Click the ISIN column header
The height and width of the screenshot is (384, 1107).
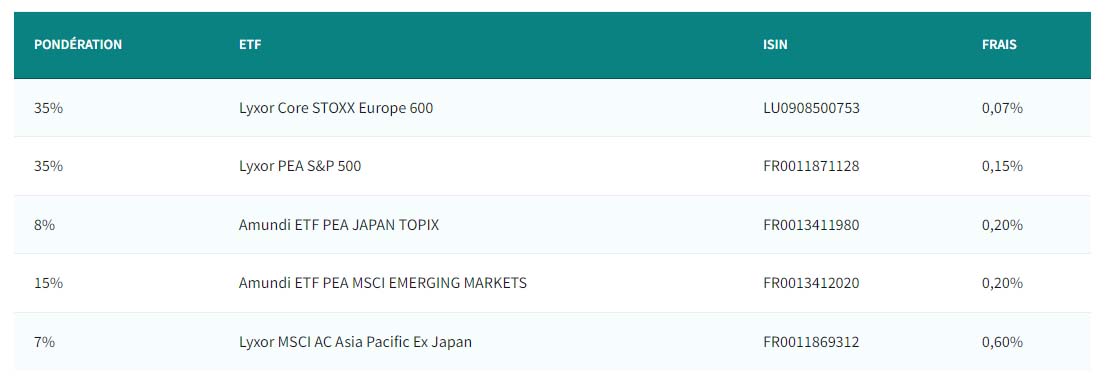tap(775, 44)
